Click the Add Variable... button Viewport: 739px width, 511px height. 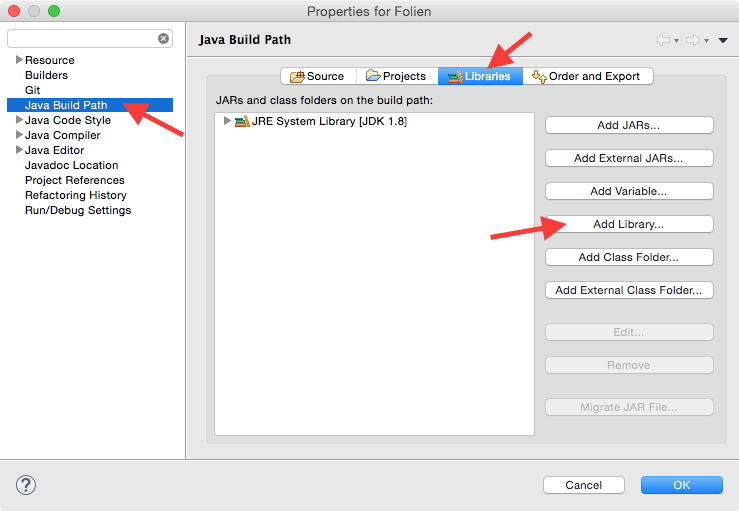coord(628,191)
